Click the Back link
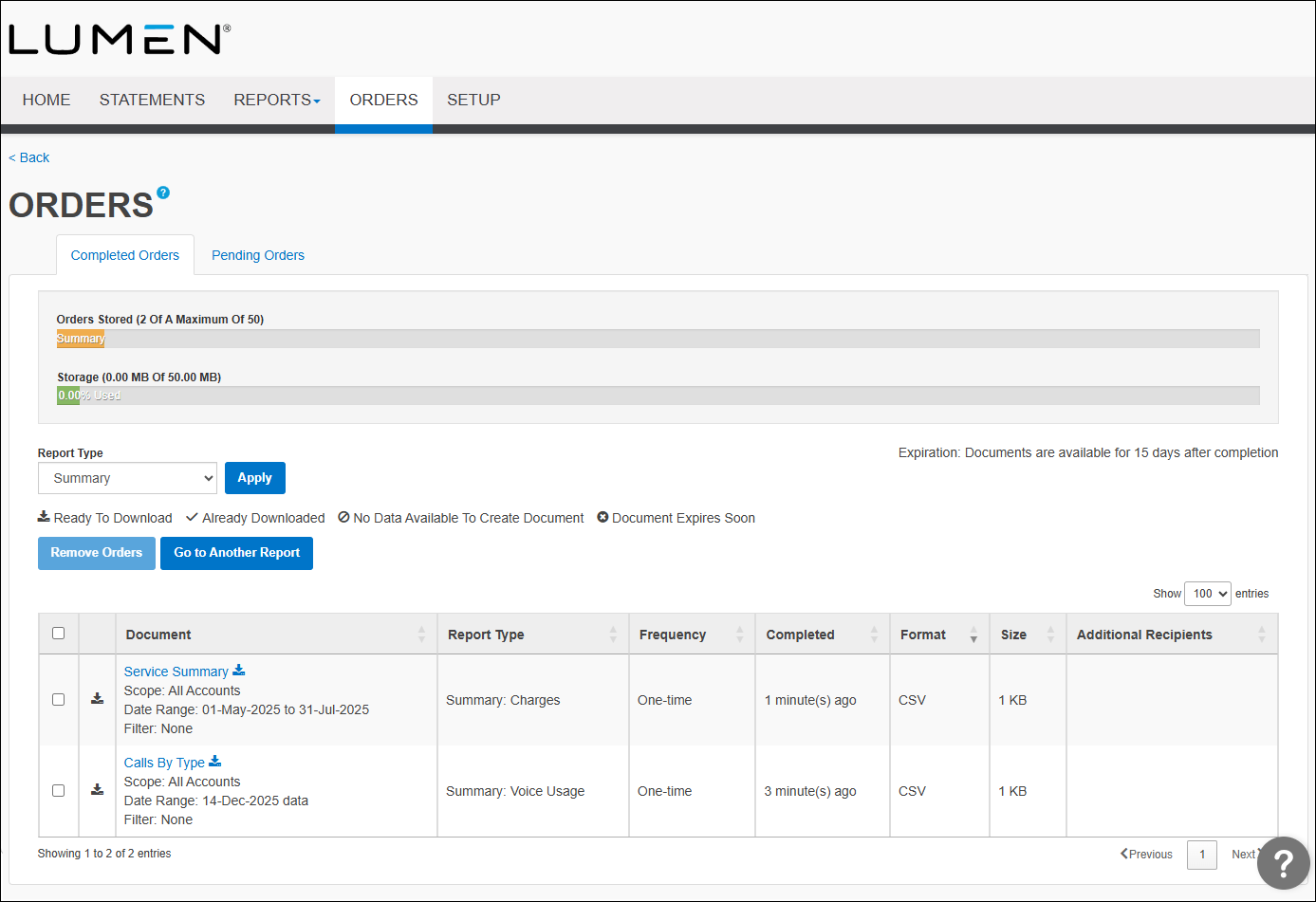This screenshot has height=902, width=1316. [x=29, y=157]
